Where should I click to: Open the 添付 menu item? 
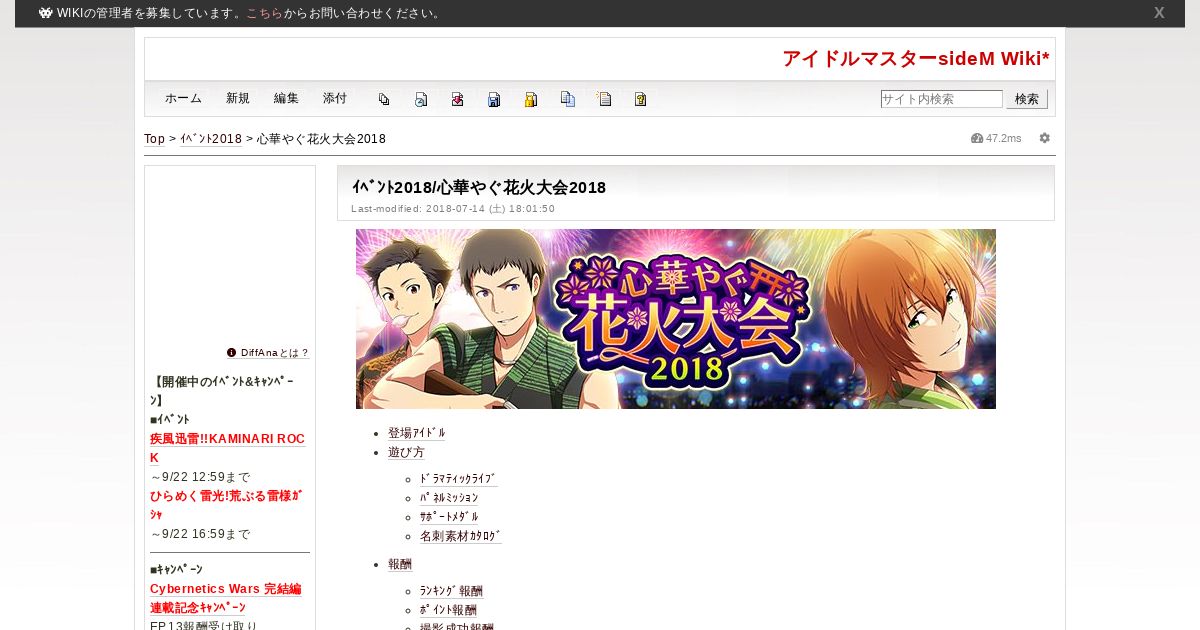click(x=335, y=98)
